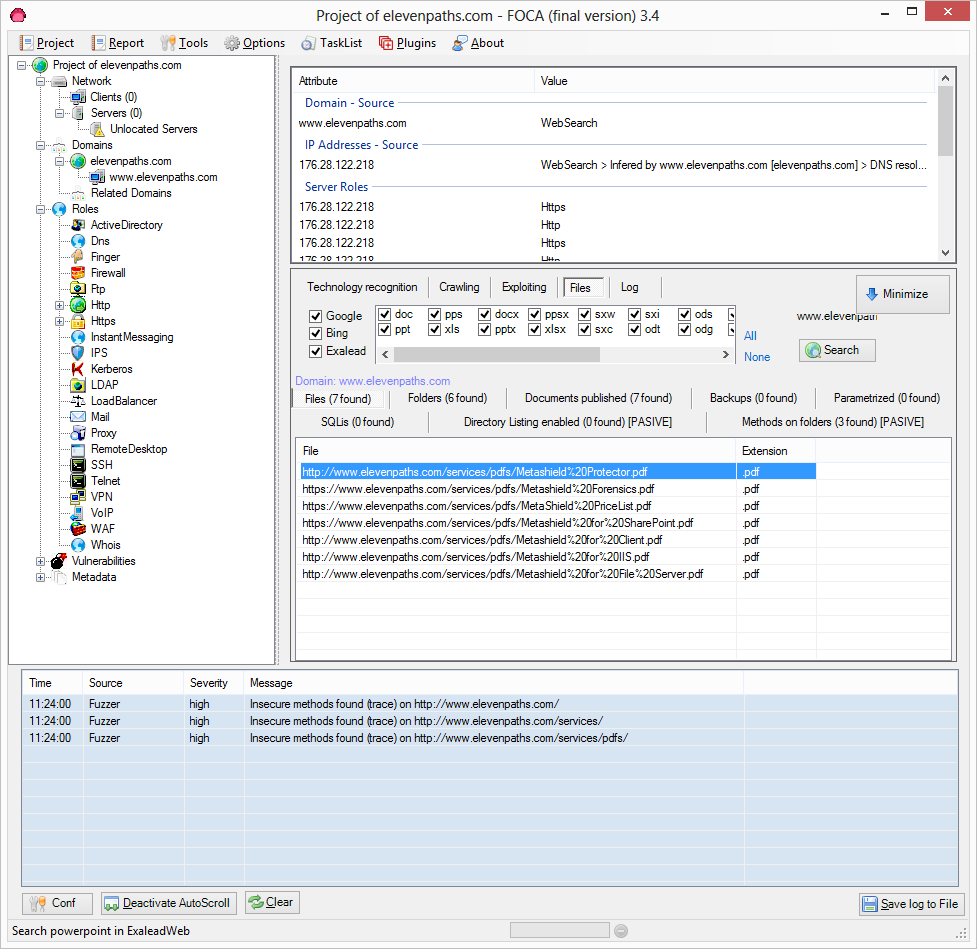Click the Kerberos role icon
977x949 pixels.
pyautogui.click(x=78, y=369)
